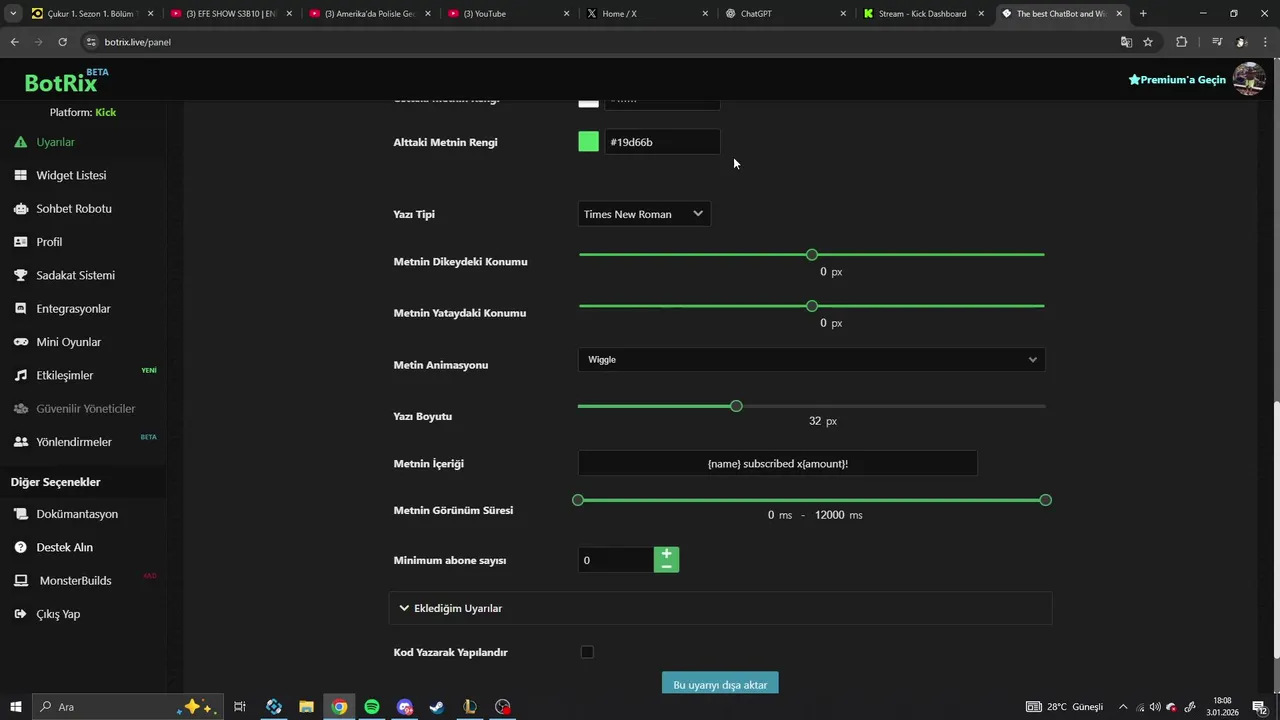Open Yazı Tipi Times New Roman dropdown
Viewport: 1280px width, 720px height.
coord(644,214)
